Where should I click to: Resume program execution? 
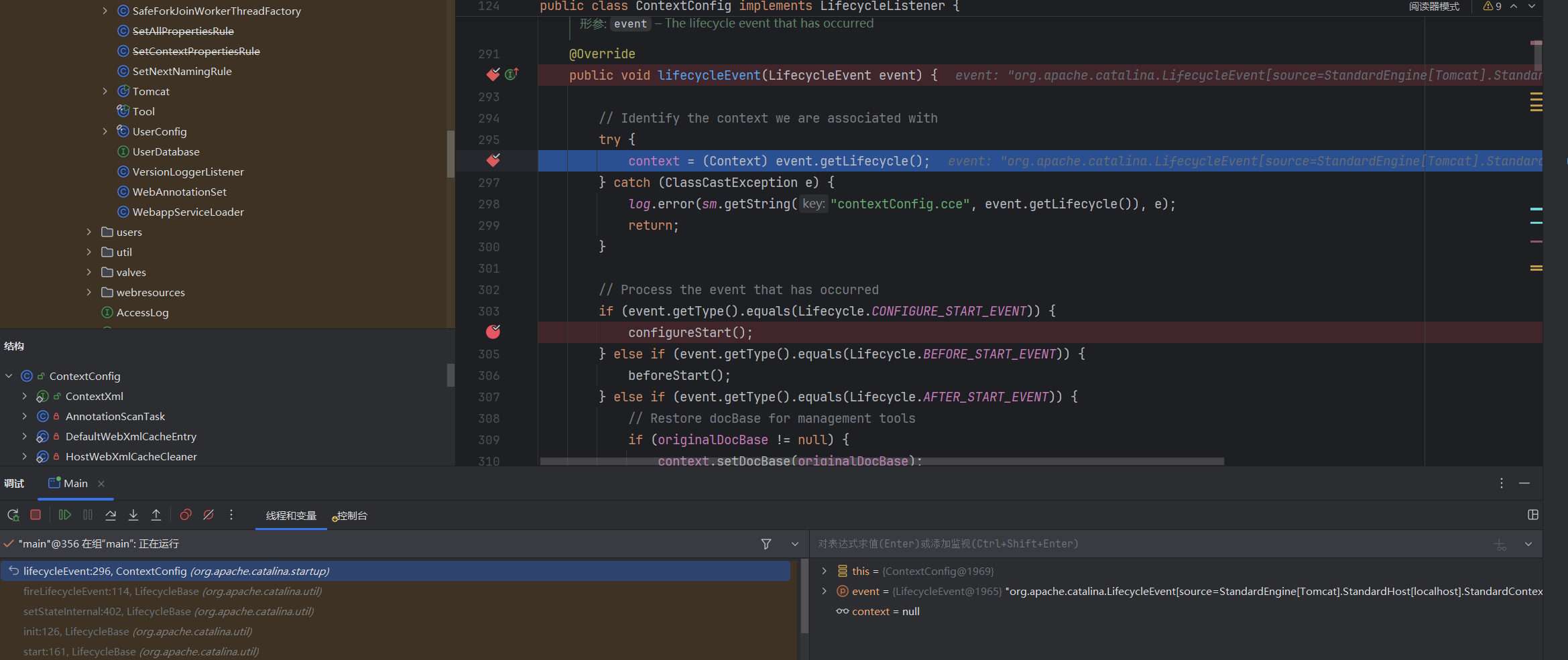[64, 515]
